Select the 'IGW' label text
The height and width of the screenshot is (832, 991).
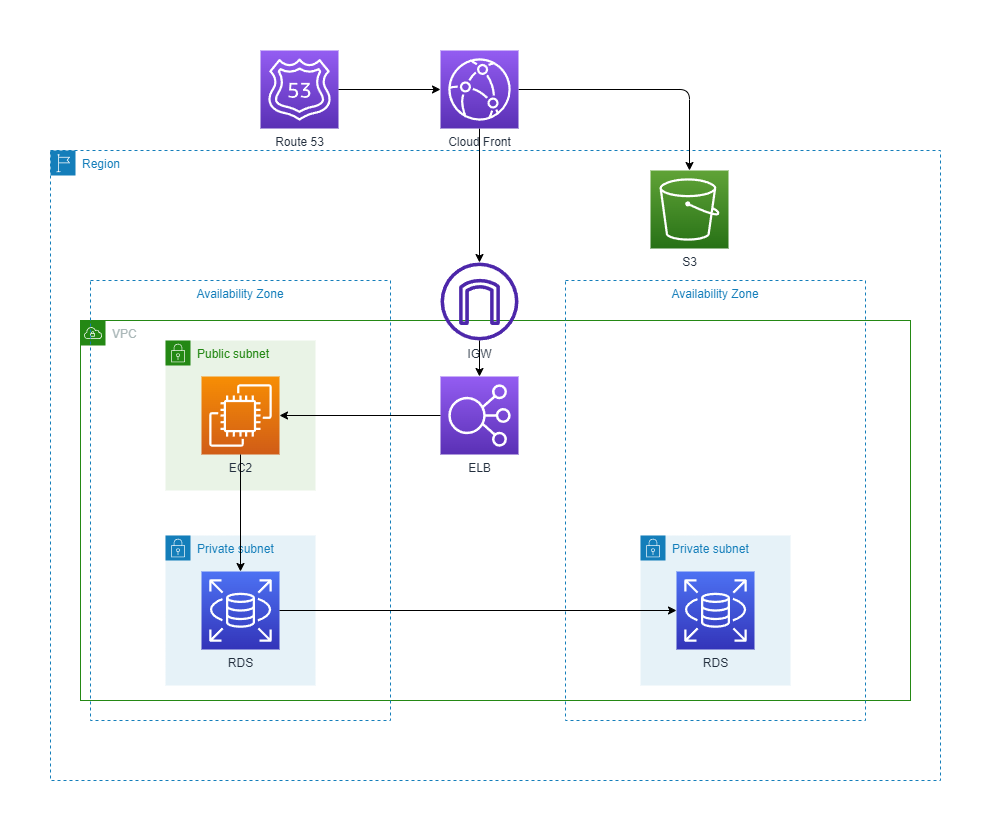coord(480,354)
